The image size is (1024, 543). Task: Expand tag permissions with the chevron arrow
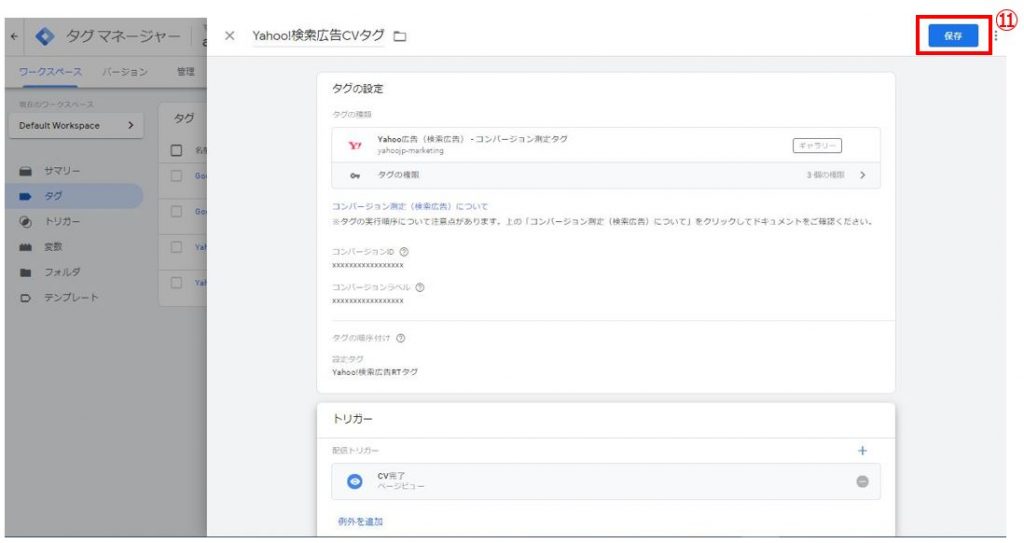pyautogui.click(x=863, y=175)
